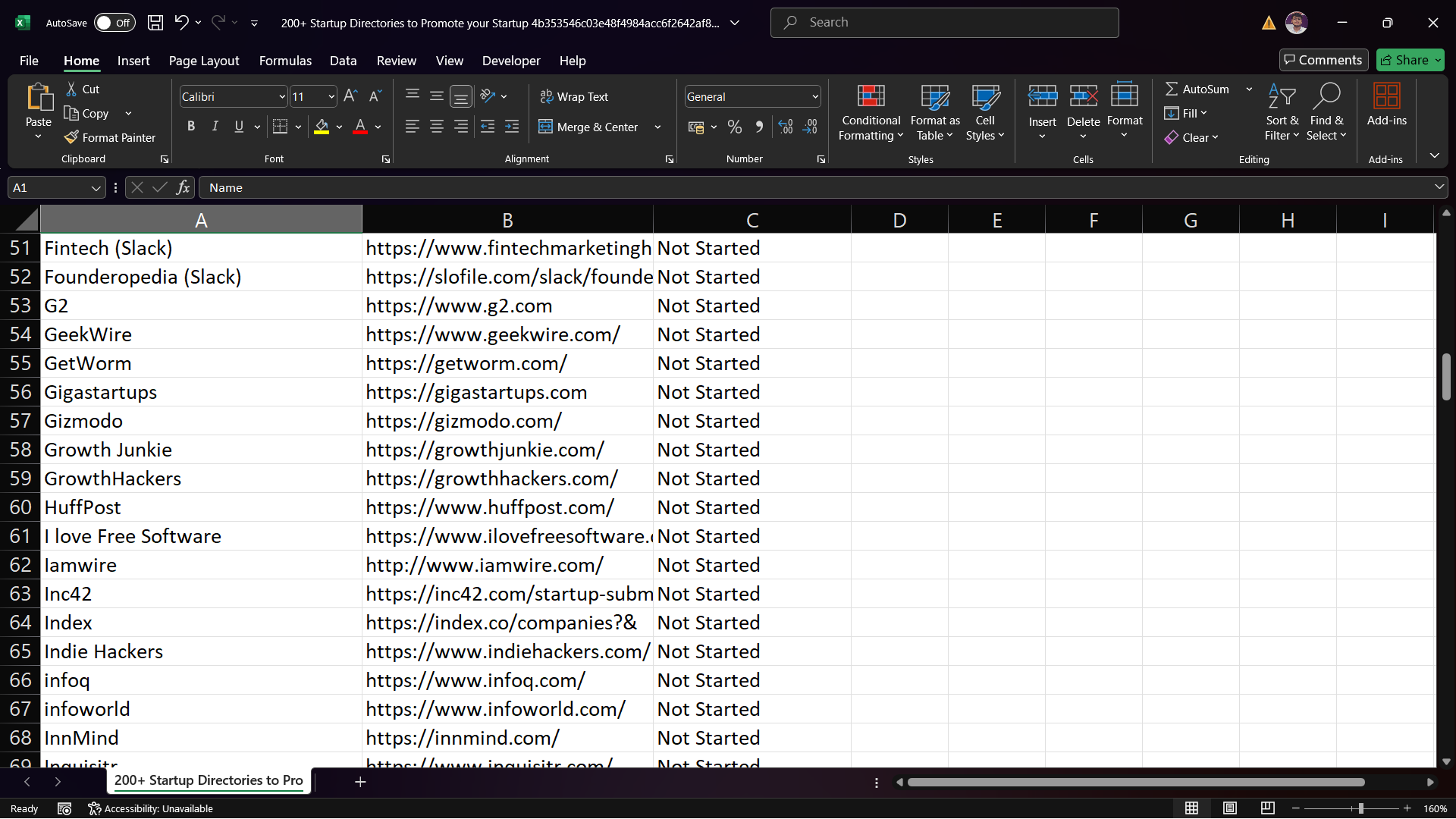Viewport: 1456px width, 819px height.
Task: Expand the Name Box dropdown
Action: (x=96, y=188)
